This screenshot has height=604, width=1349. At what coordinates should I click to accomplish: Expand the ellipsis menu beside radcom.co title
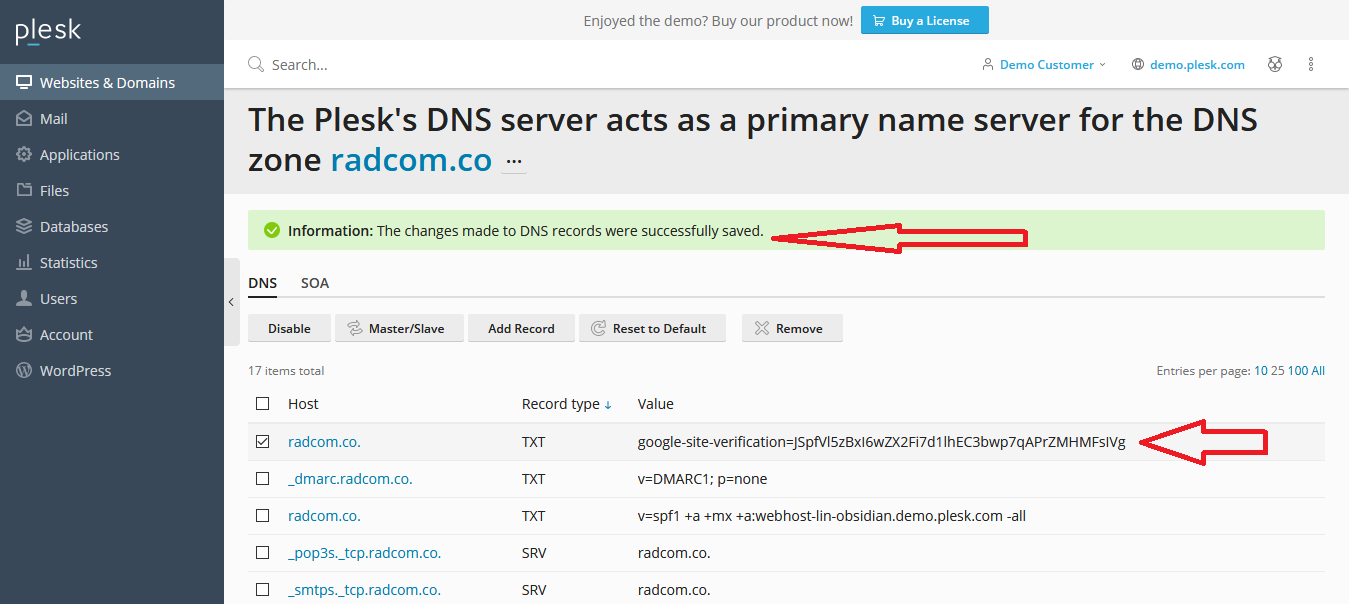514,161
